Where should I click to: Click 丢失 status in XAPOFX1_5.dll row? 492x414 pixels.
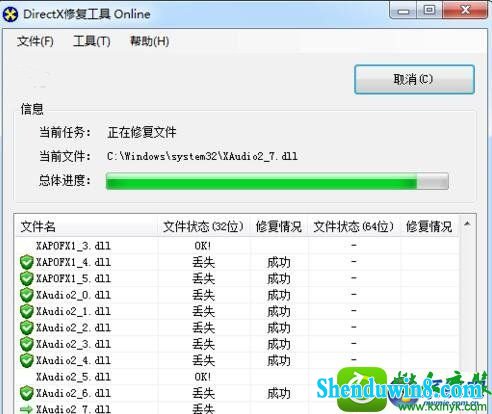pyautogui.click(x=203, y=279)
